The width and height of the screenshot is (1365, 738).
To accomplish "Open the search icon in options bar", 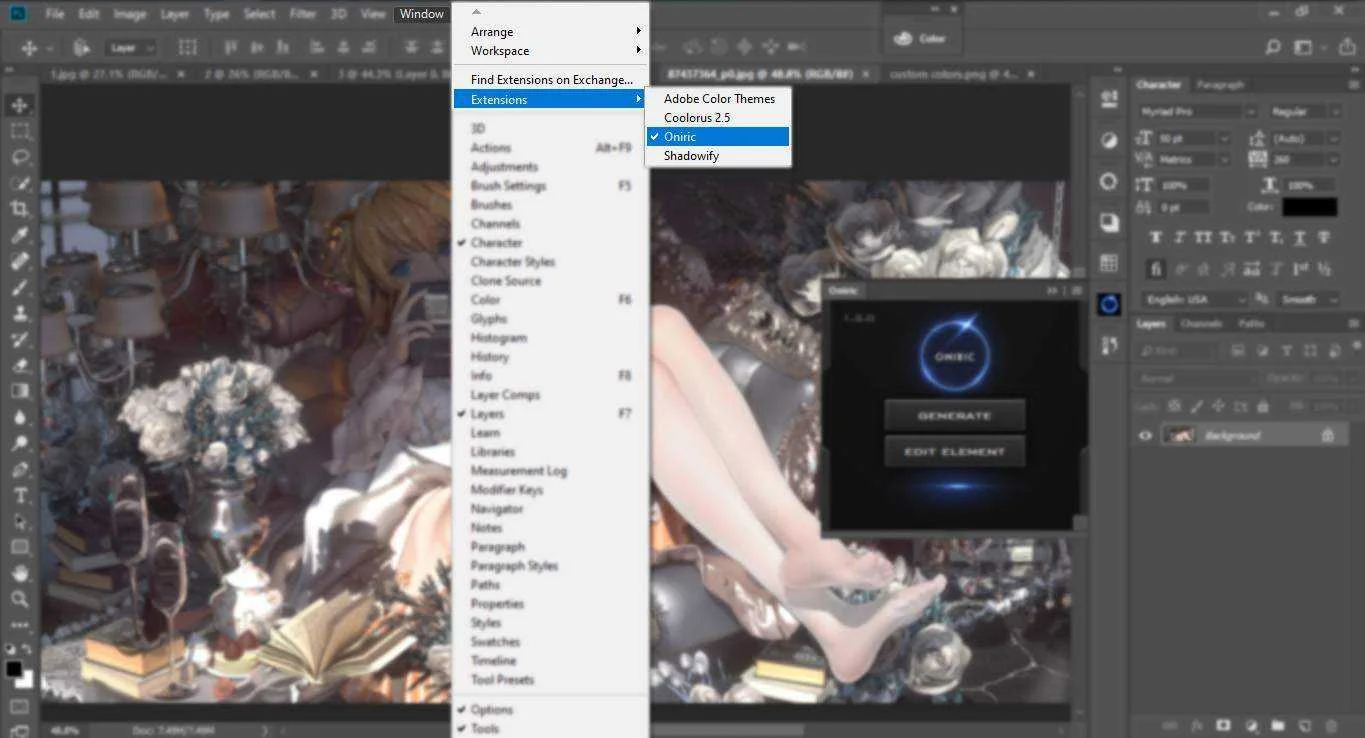I will pyautogui.click(x=1273, y=47).
